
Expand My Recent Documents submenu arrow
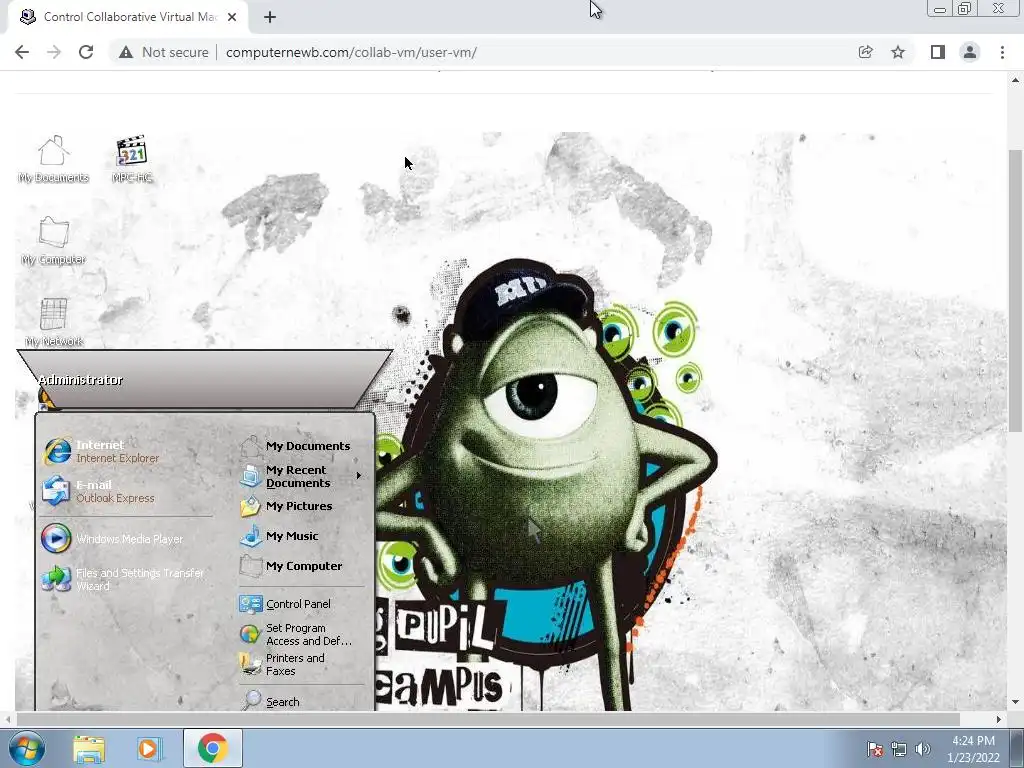click(x=359, y=476)
